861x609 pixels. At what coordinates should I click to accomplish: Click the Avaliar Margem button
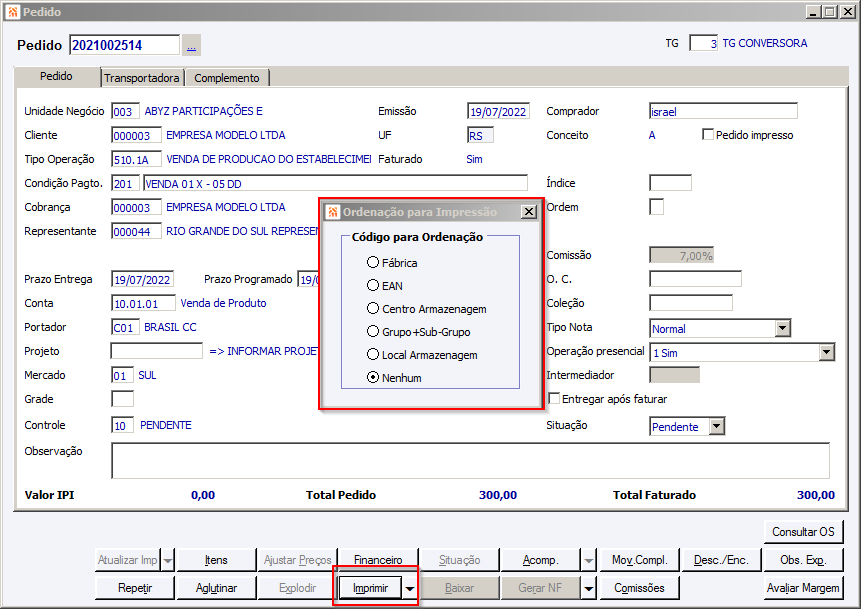[803, 588]
